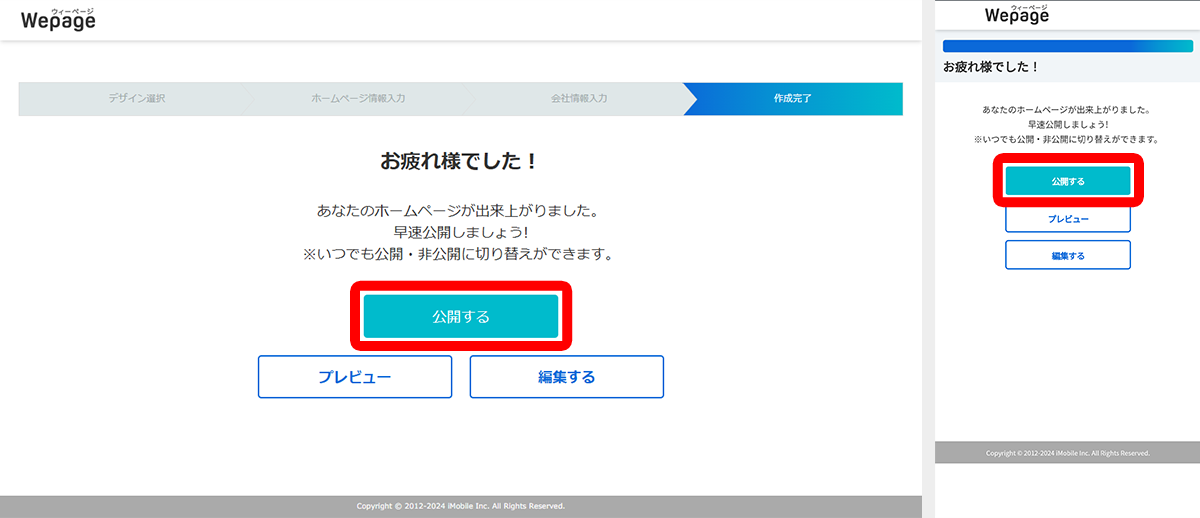Screen dimensions: 1200x518
Task: Click the Wepage logo in the mobile view
Action: 1017,14
